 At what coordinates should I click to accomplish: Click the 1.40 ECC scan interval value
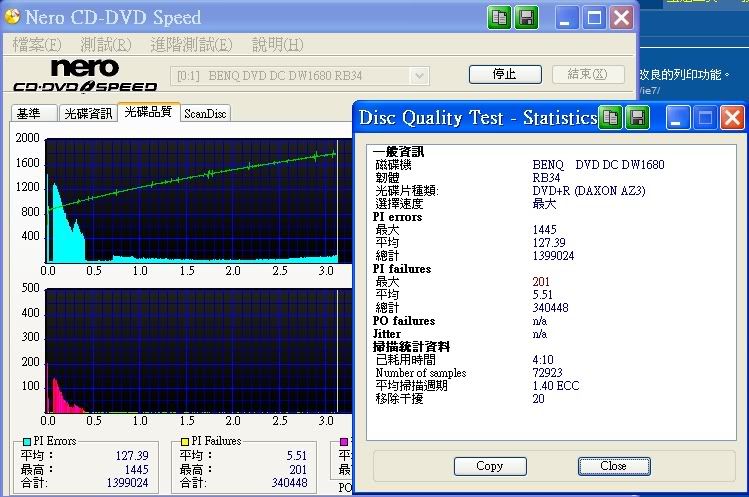coord(556,386)
